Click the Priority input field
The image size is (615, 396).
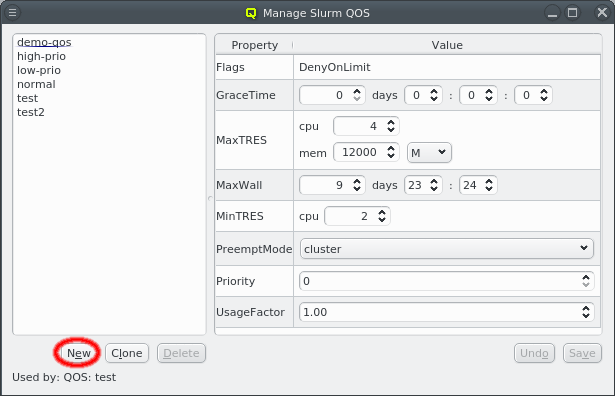coord(446,281)
